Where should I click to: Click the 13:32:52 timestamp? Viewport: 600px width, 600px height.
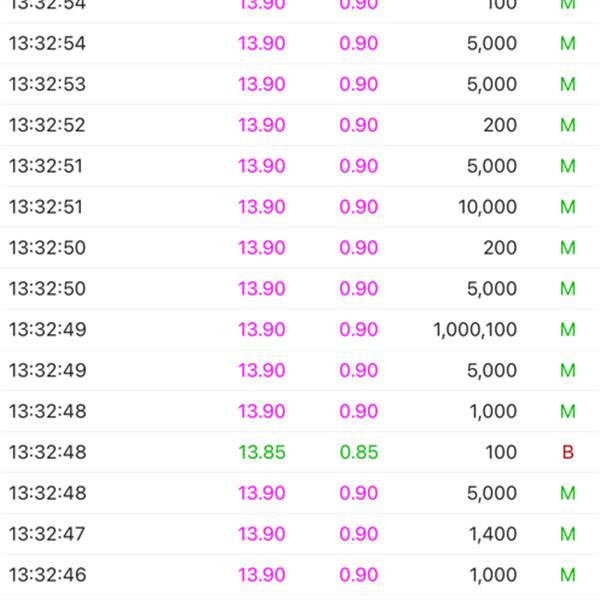click(47, 125)
